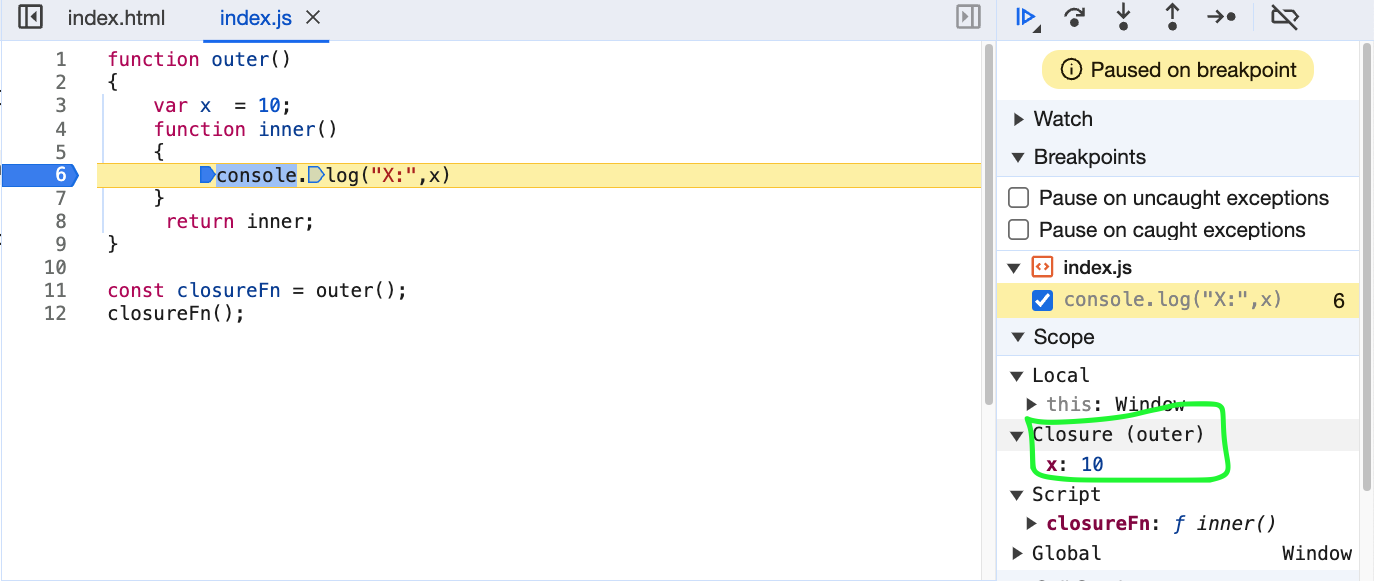Deactivate all breakpoints
The image size is (1374, 581).
pos(1285,17)
